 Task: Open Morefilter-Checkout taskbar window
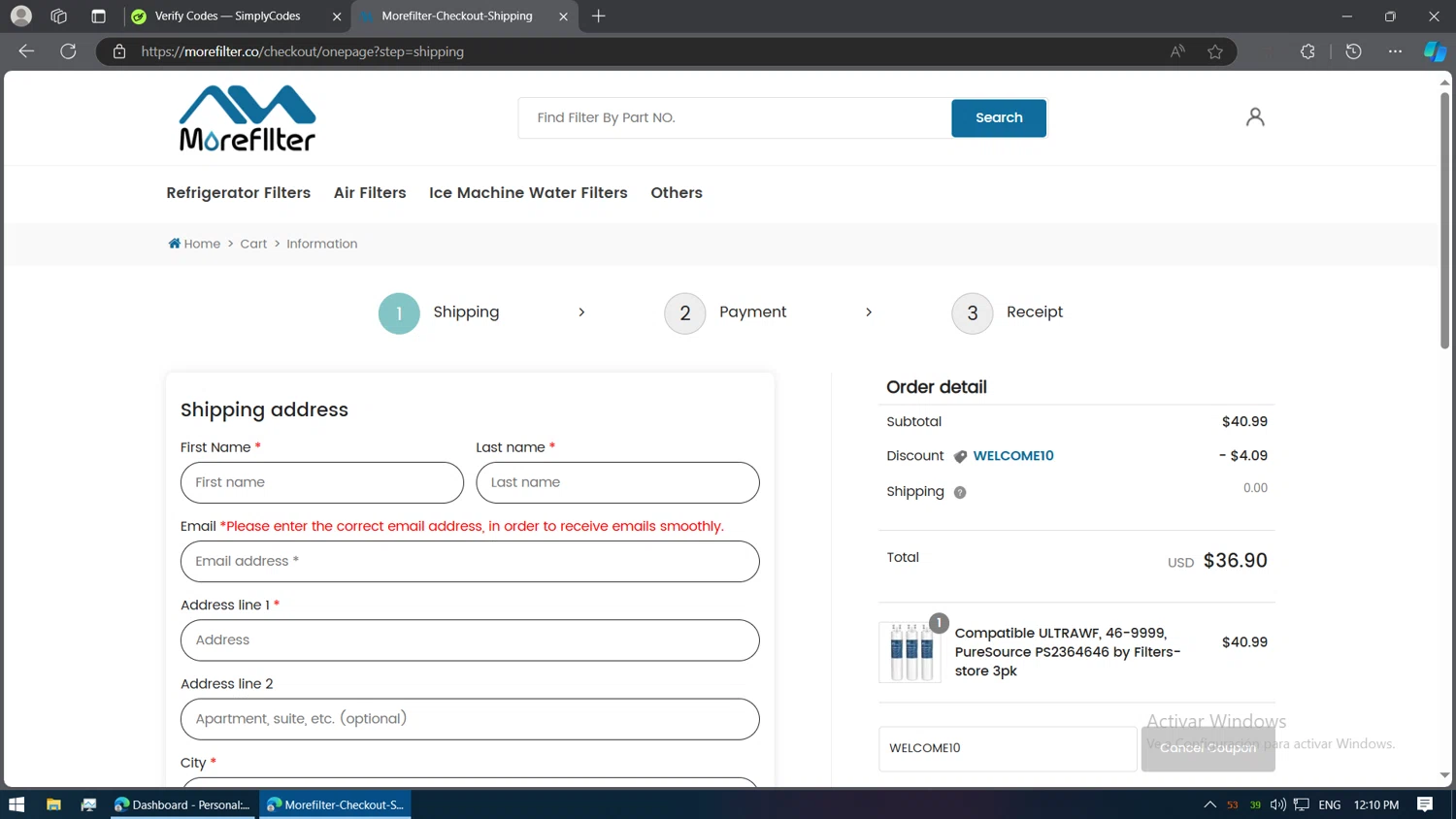335,804
